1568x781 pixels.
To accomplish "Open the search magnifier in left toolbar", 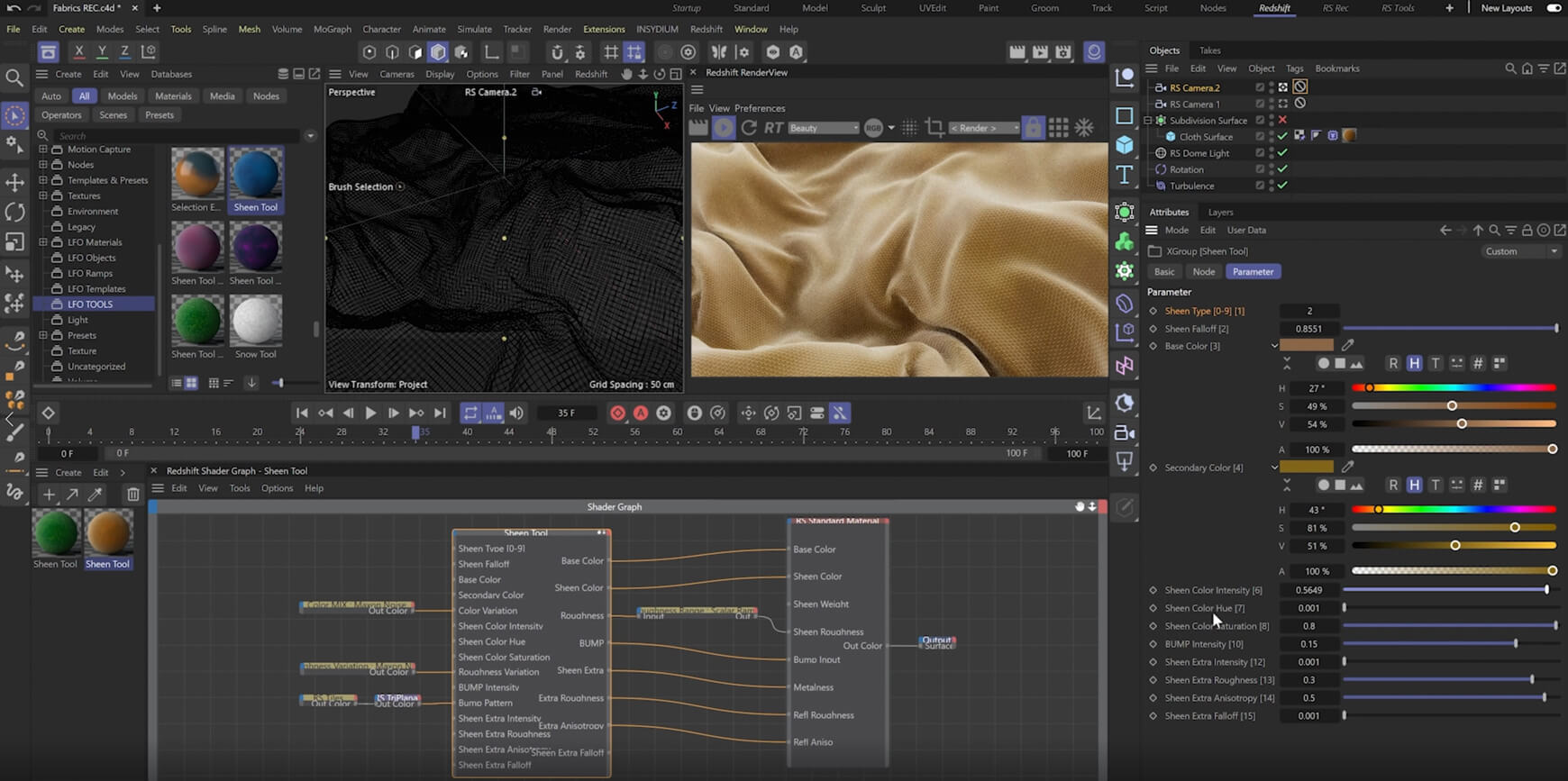I will [14, 78].
